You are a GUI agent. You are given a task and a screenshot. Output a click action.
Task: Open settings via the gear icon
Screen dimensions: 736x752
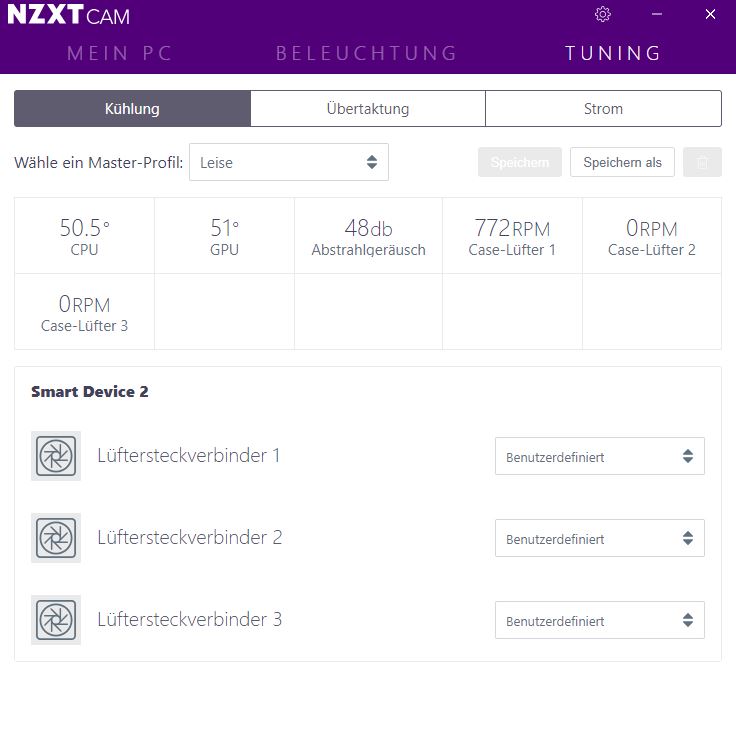[x=603, y=14]
